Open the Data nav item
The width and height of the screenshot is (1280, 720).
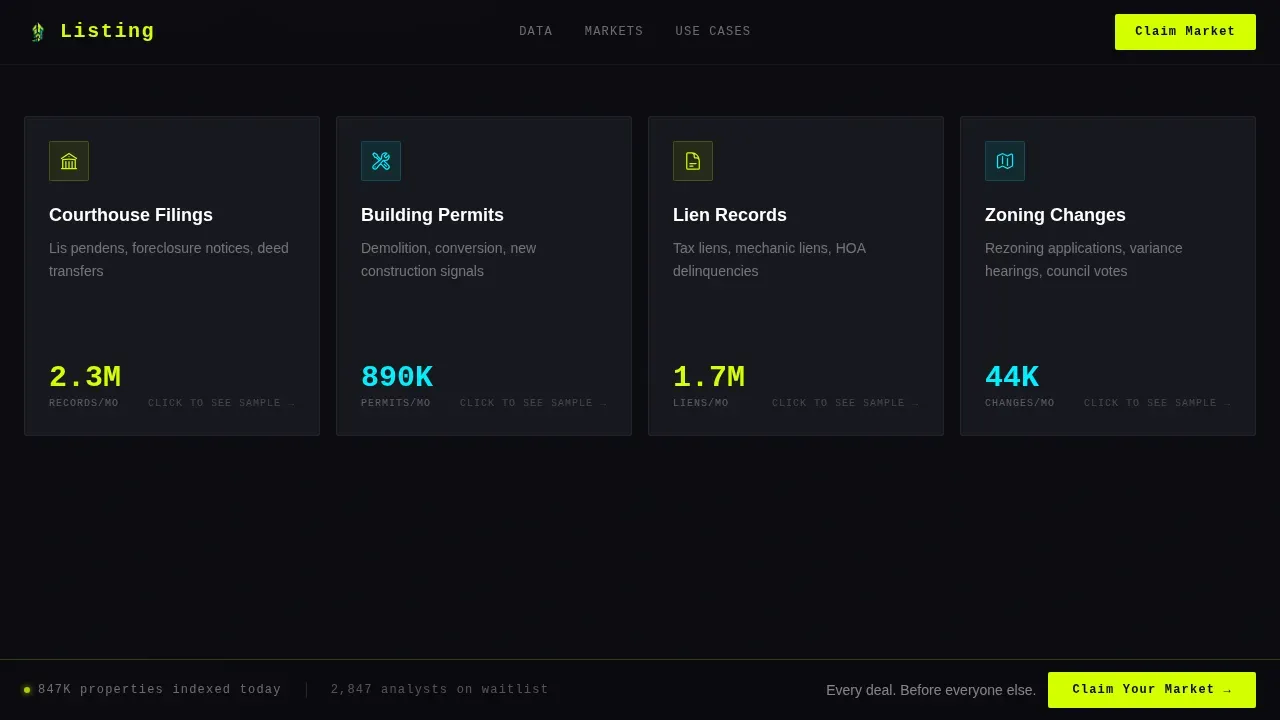point(536,32)
